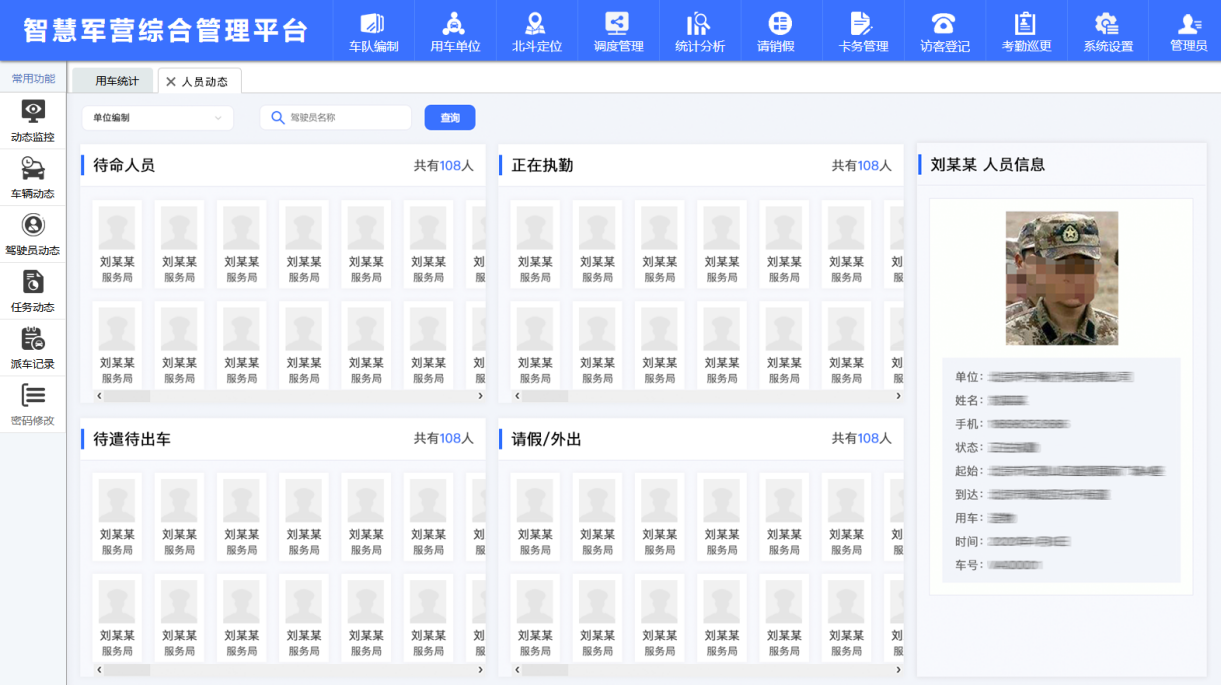The width and height of the screenshot is (1221, 685).
Task: Click horizontal scrollbar thumb in 请假/外出 panel
Action: (545, 670)
